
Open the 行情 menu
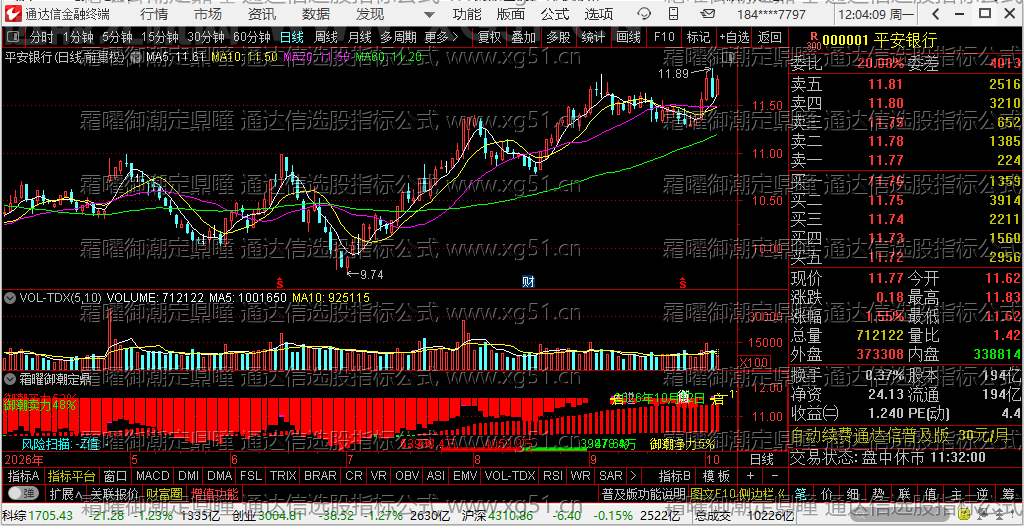coord(153,14)
